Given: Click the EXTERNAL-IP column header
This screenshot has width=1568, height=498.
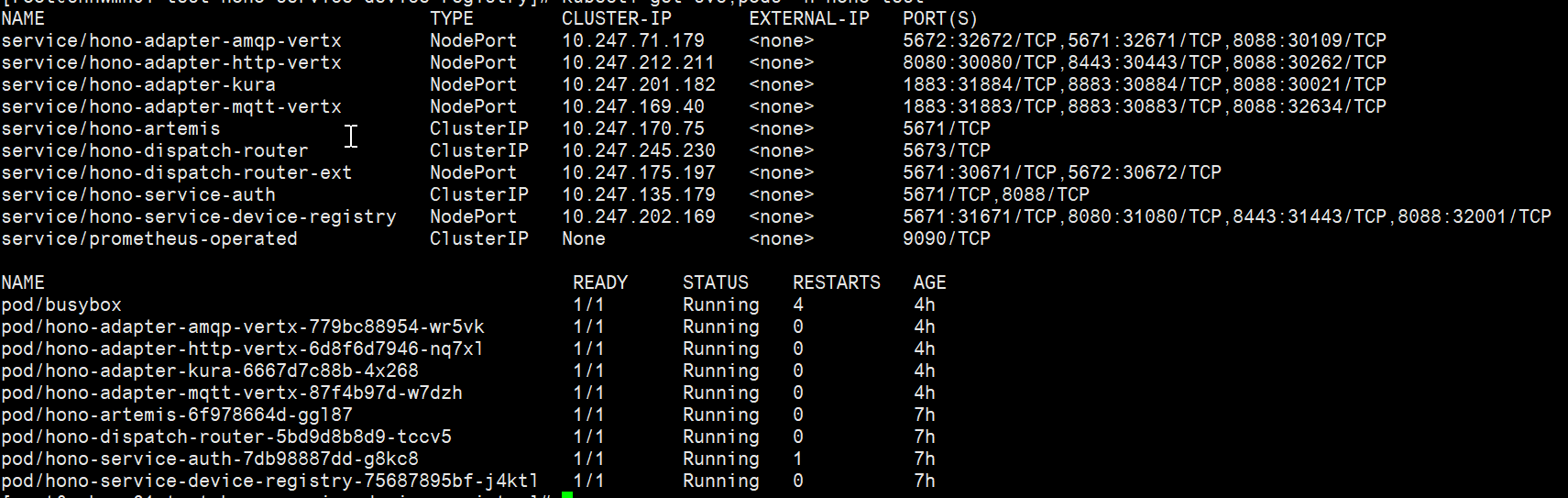Looking at the screenshot, I should pyautogui.click(x=809, y=19).
